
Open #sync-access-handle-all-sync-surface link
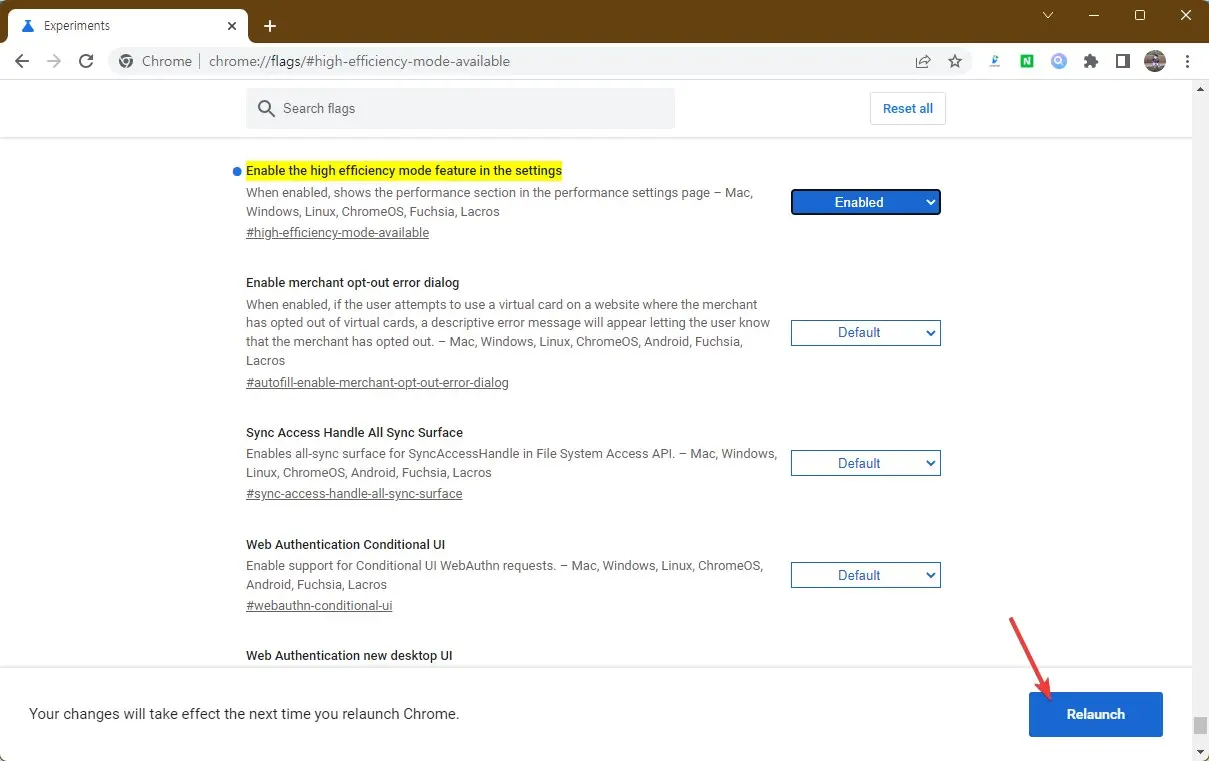coord(354,493)
